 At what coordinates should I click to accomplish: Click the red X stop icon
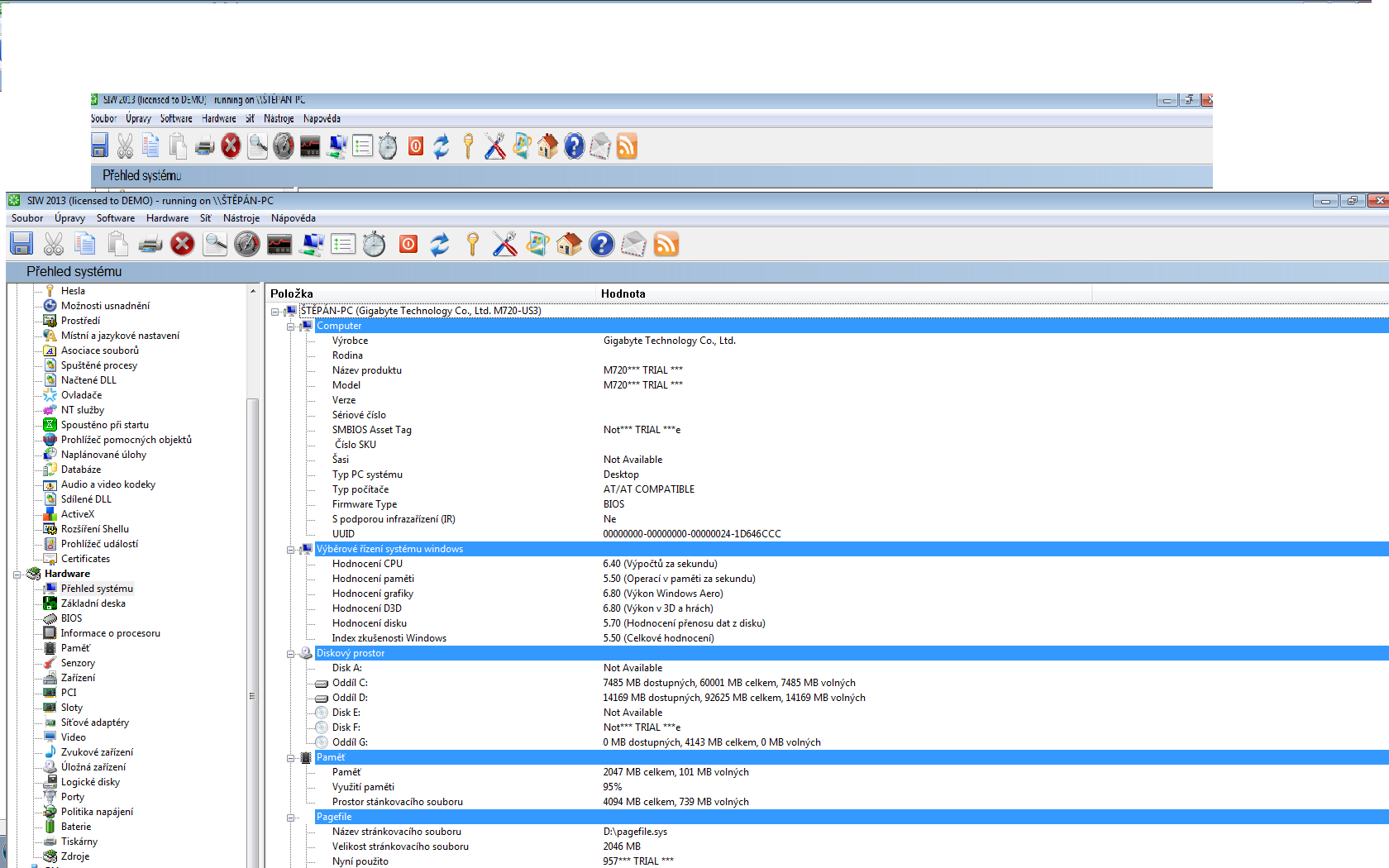182,244
